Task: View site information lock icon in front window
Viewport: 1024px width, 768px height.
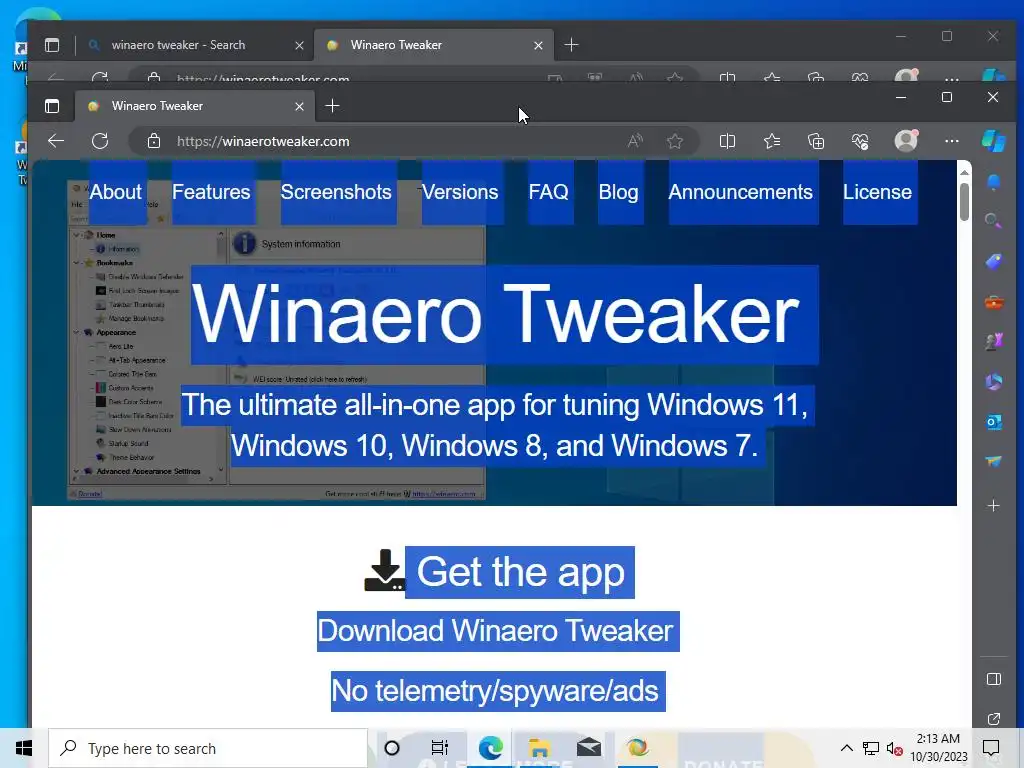Action: (x=153, y=141)
